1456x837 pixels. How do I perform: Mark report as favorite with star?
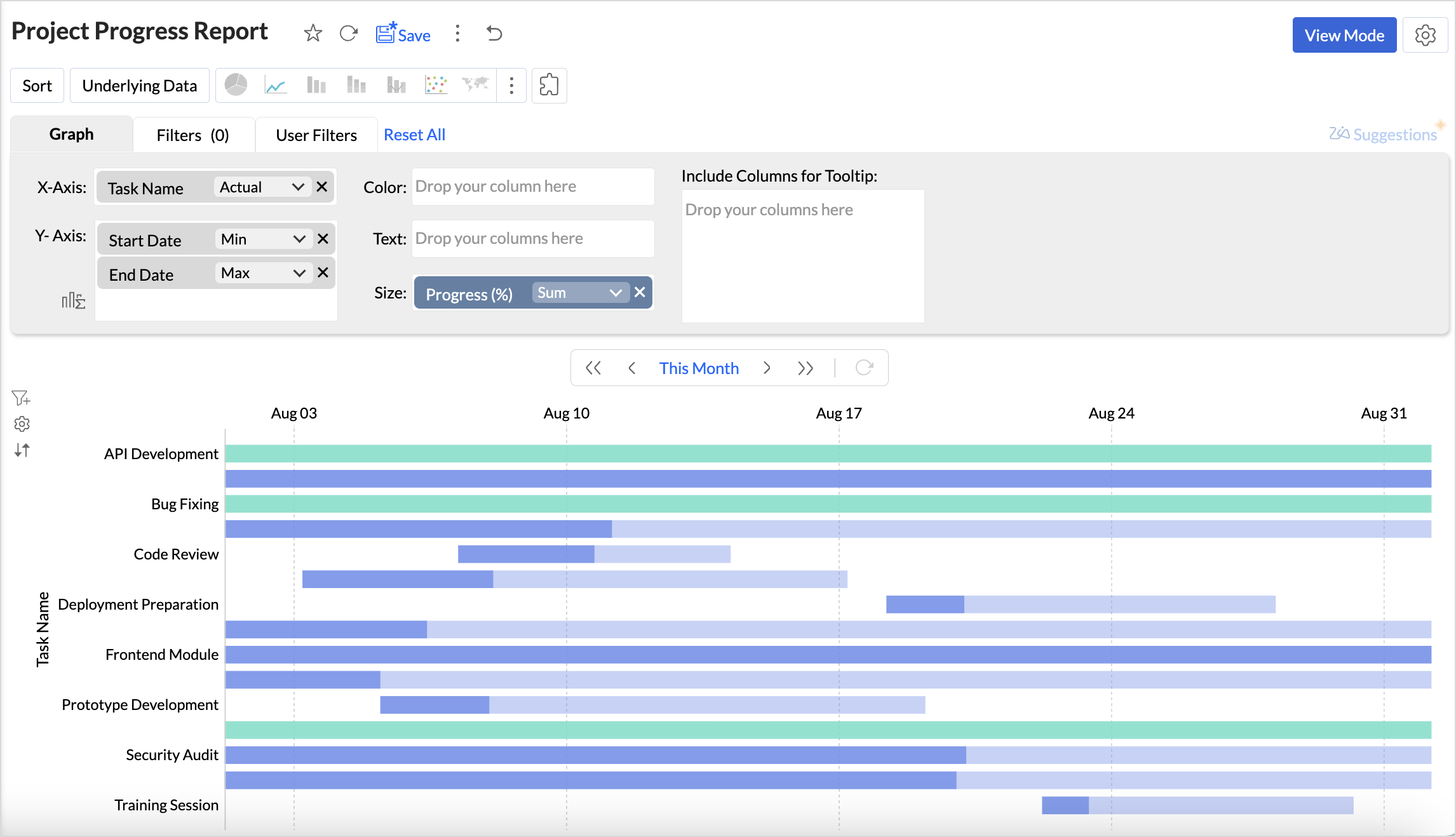click(313, 34)
